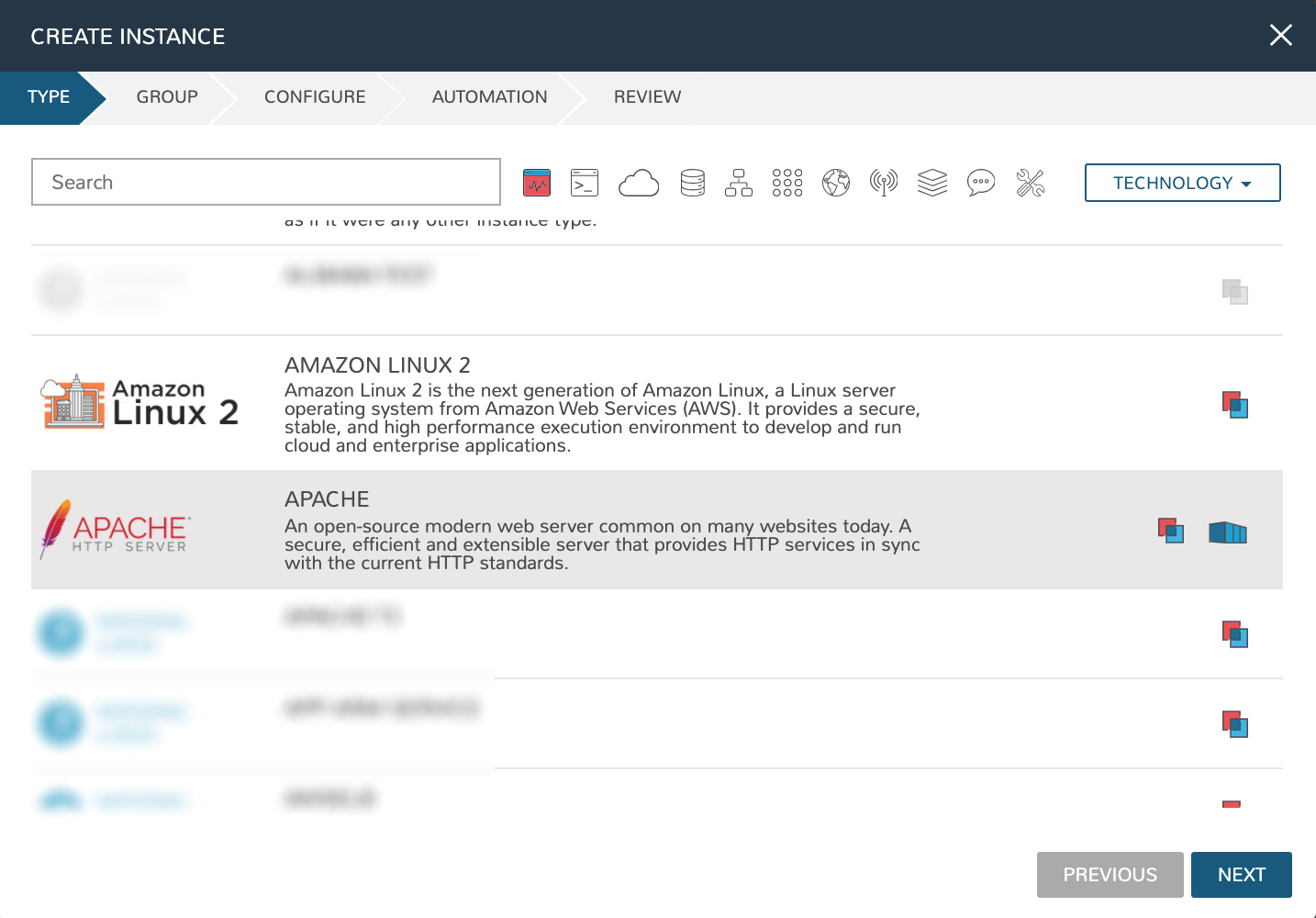This screenshot has width=1316, height=918.
Task: Filter by terminal console category icon
Action: point(585,183)
